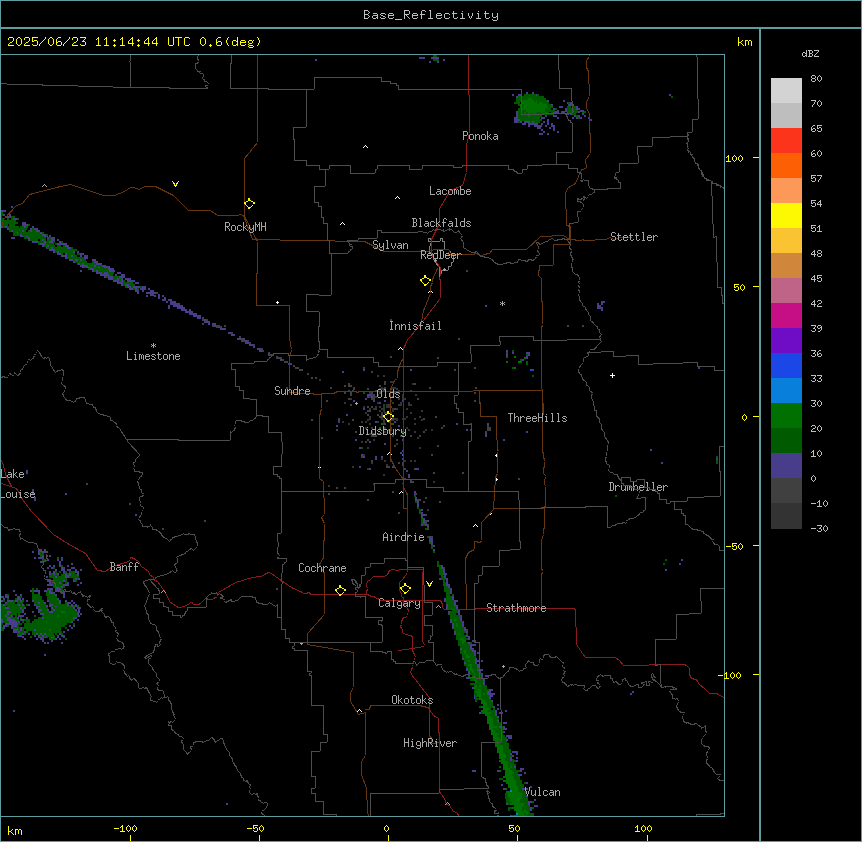The image size is (862, 842).
Task: Click the dBZ legend heading
Action: click(810, 53)
